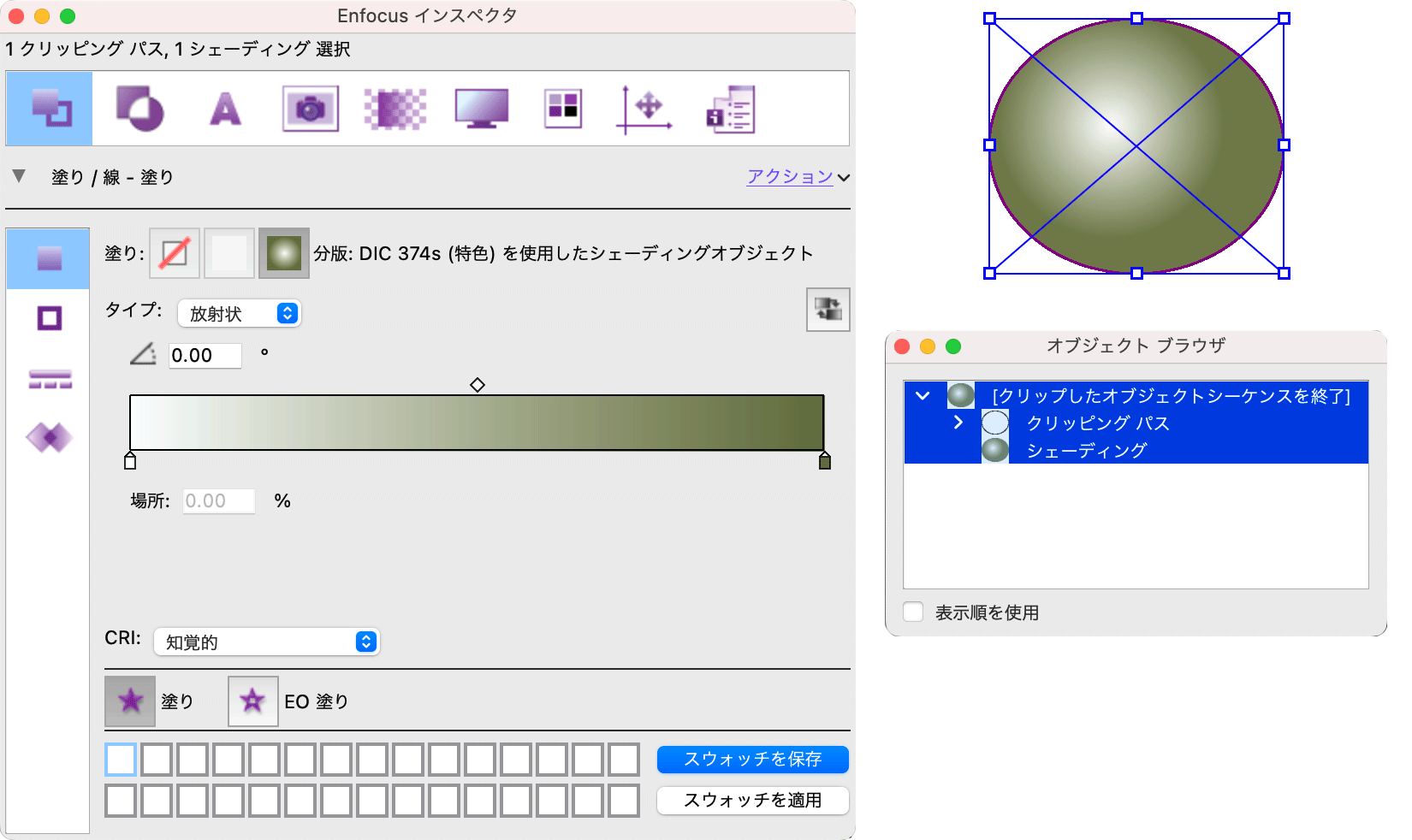The image size is (1412, 840).
Task: Click the gradient ramp bar
Action: (x=477, y=423)
